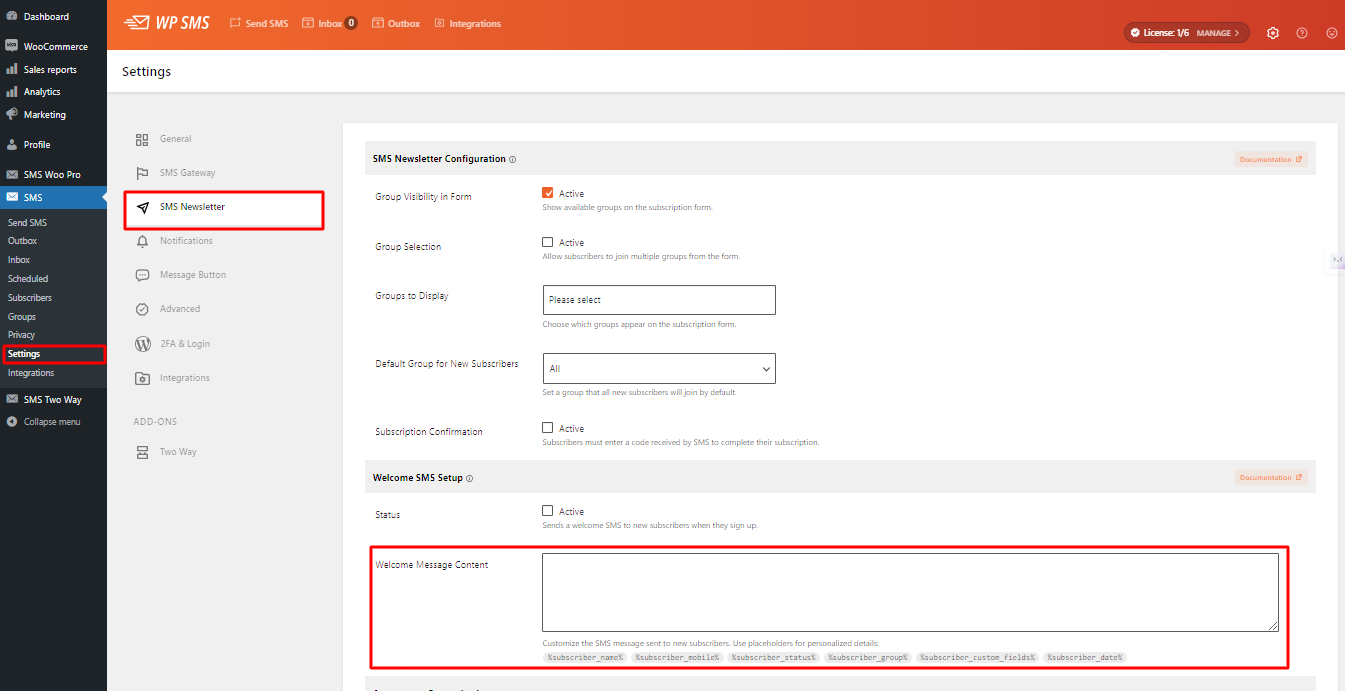Click the Integrations icon in the orange header
The image size is (1345, 691).
pos(440,23)
